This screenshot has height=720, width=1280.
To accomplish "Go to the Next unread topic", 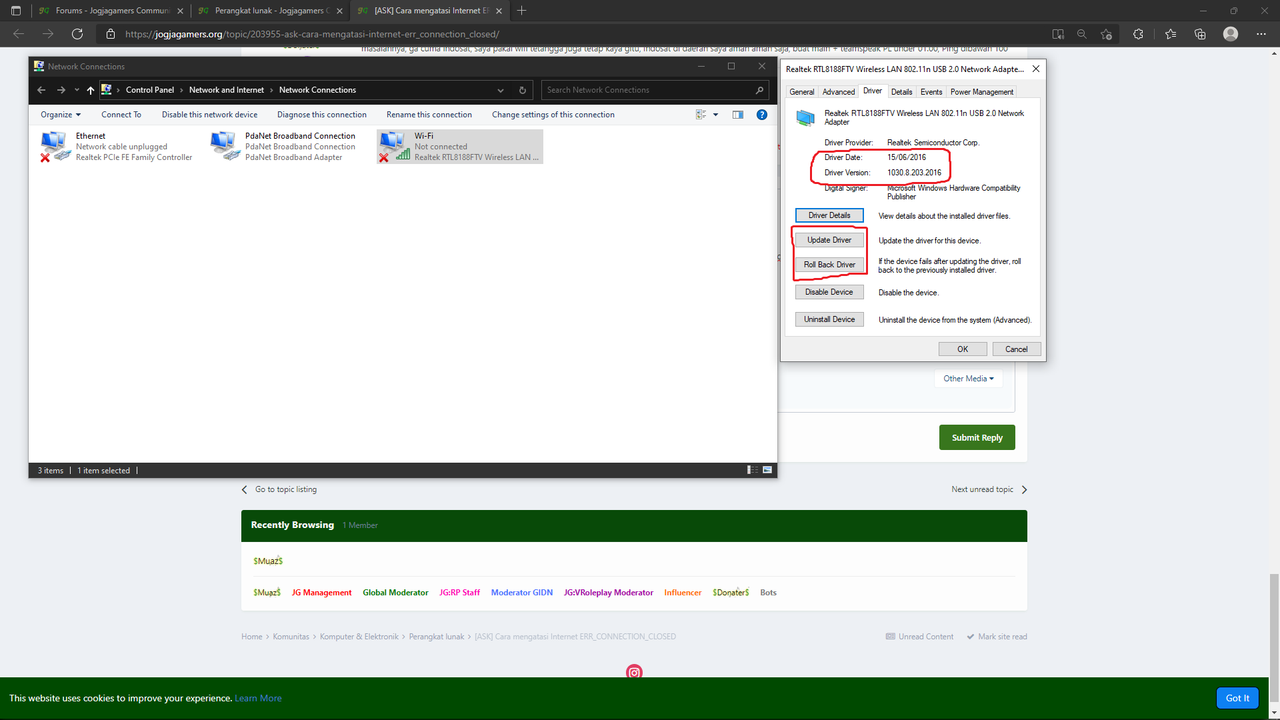I will (990, 490).
